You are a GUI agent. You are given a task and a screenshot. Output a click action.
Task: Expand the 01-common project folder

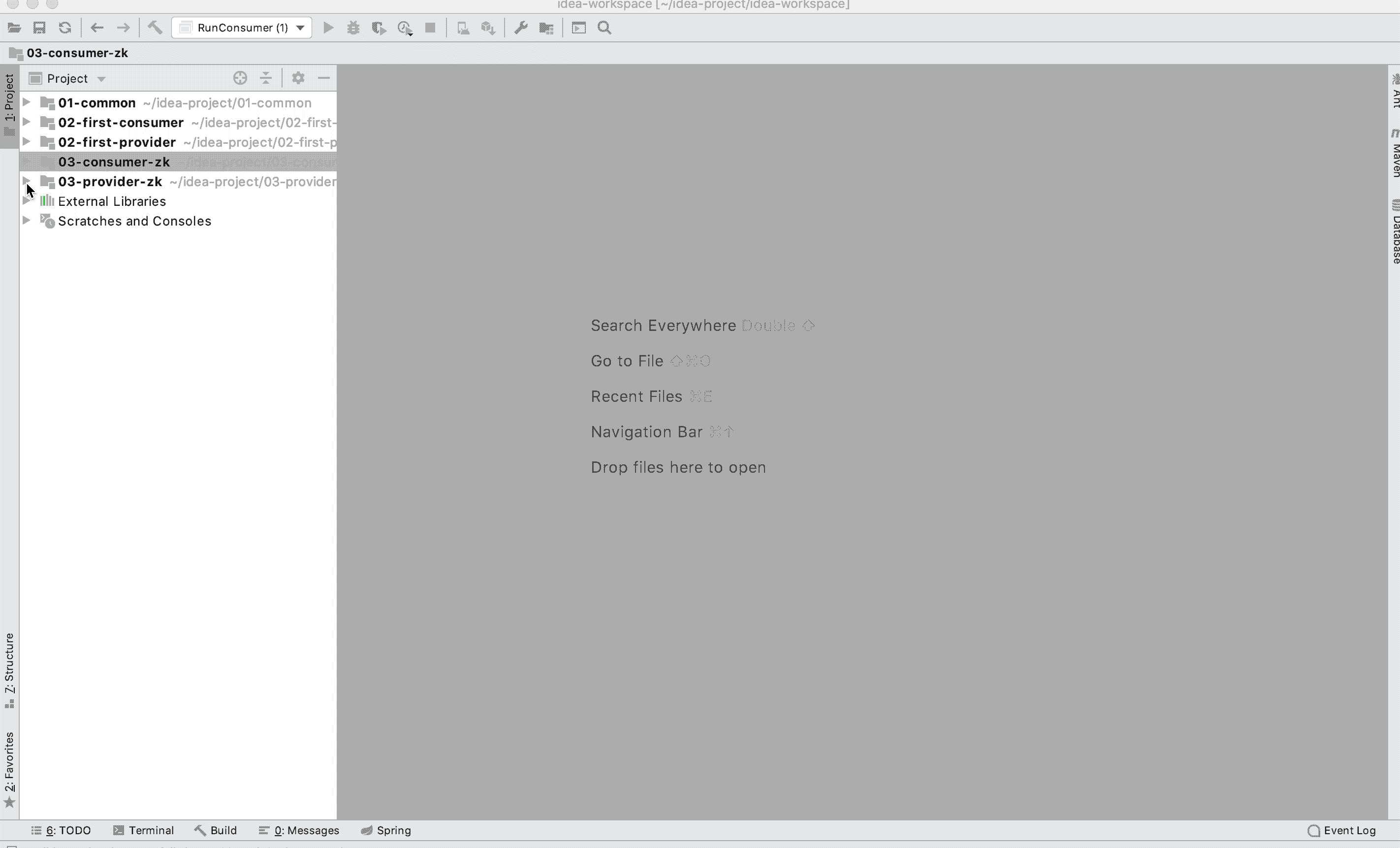pos(26,102)
